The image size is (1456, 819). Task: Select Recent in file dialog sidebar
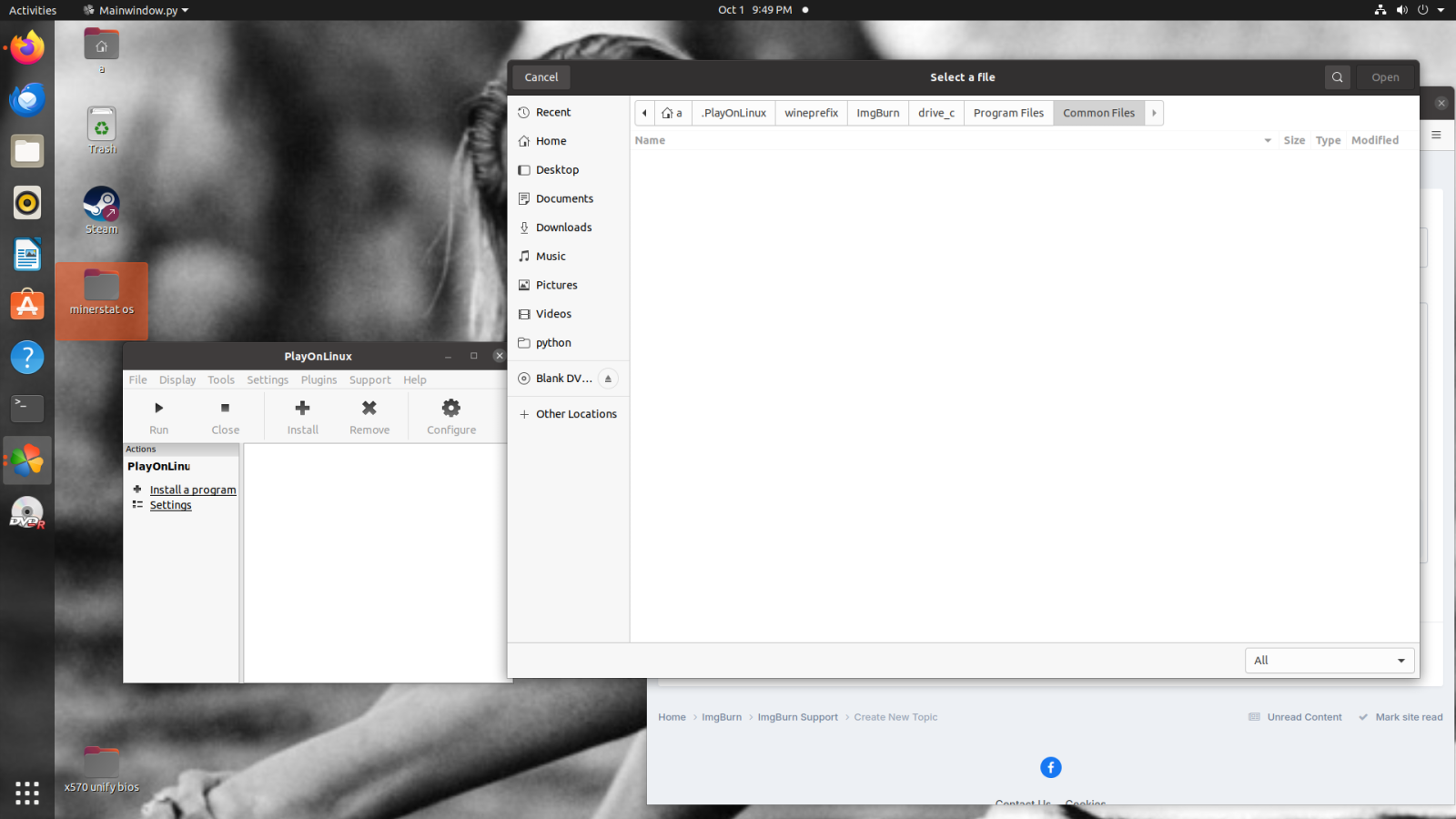(x=569, y=112)
